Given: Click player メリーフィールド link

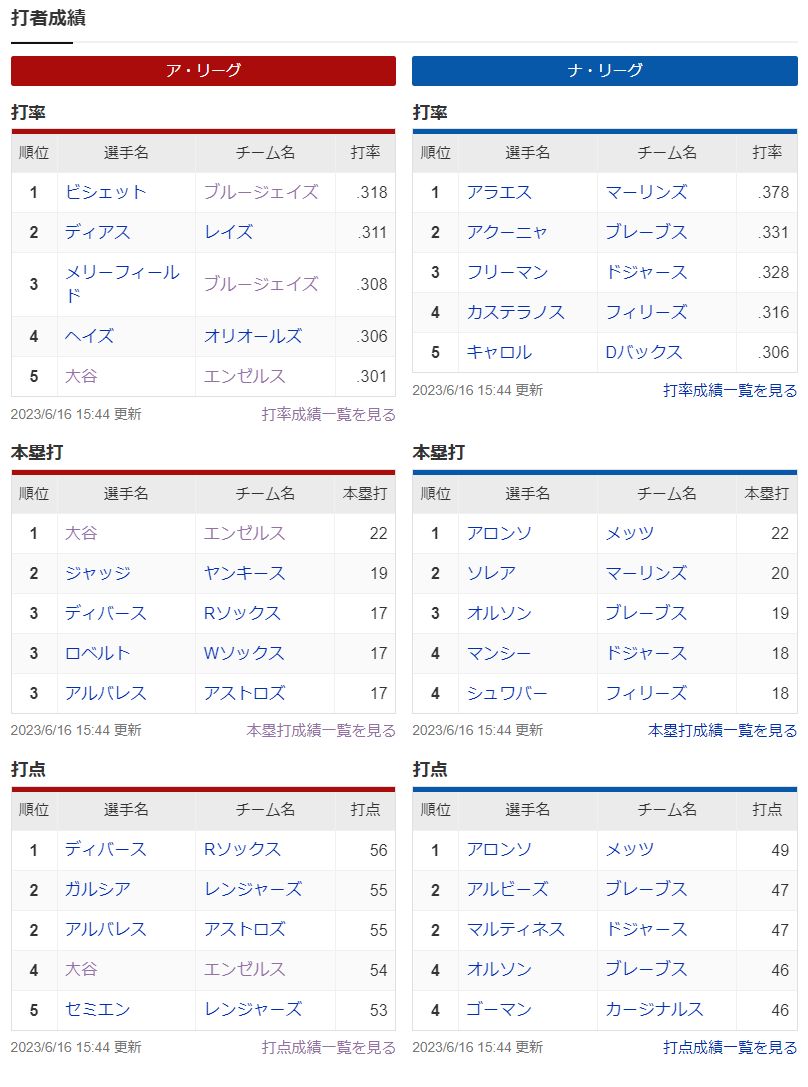Looking at the screenshot, I should pyautogui.click(x=123, y=284).
